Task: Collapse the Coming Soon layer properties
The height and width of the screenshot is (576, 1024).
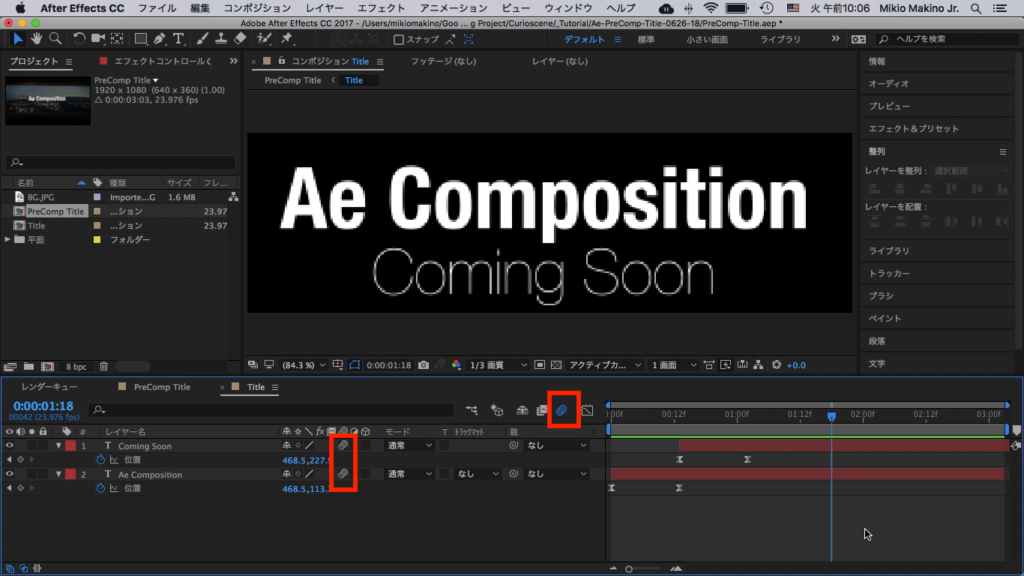Action: point(59,446)
